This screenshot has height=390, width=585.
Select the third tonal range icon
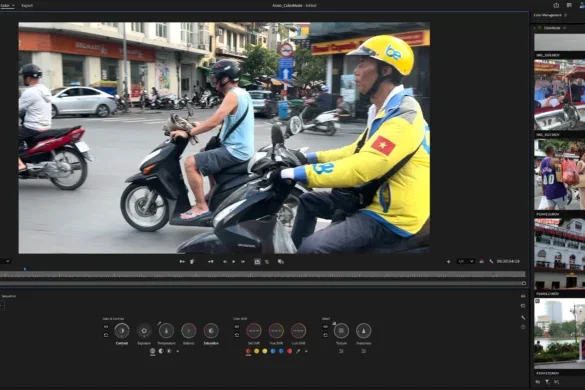[x=169, y=351]
